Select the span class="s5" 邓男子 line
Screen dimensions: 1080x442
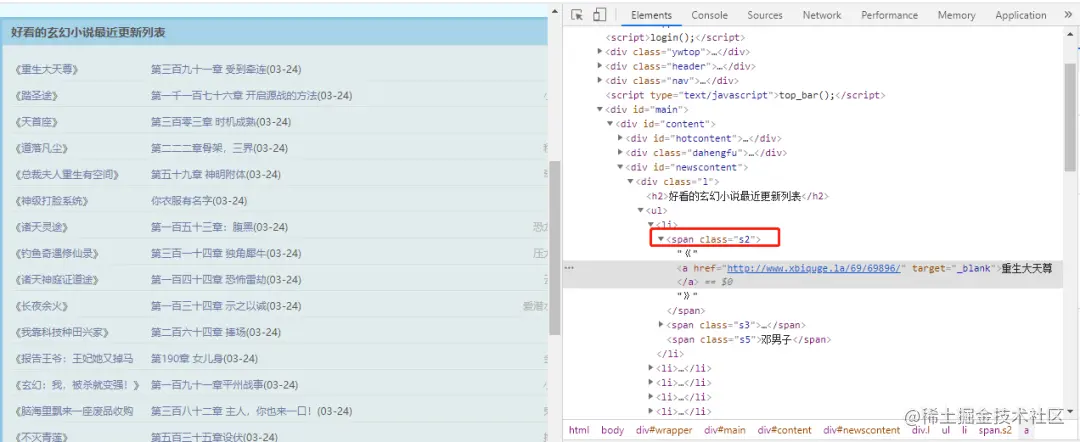pyautogui.click(x=749, y=339)
